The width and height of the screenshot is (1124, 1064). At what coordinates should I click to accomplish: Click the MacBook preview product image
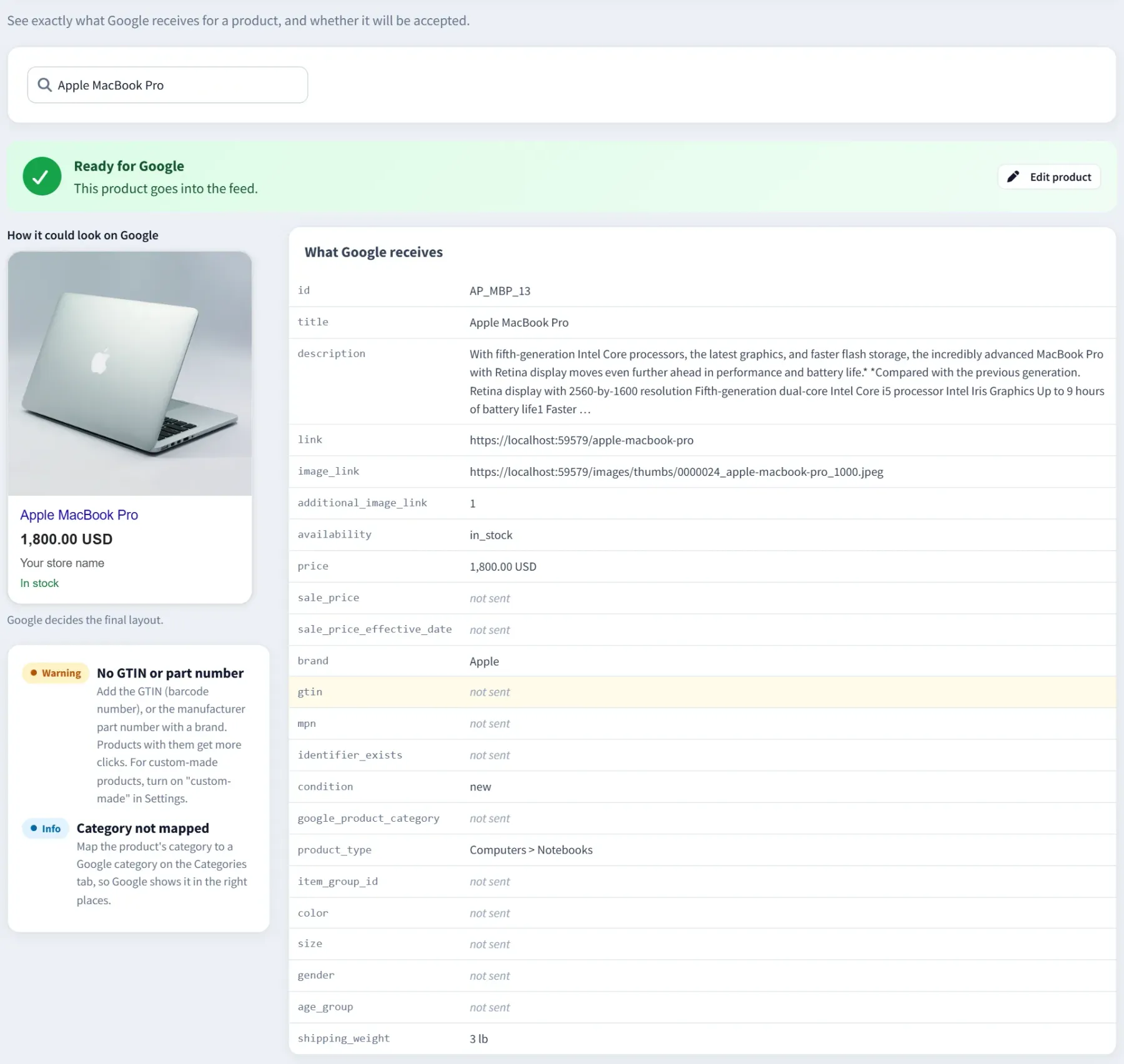(x=130, y=373)
